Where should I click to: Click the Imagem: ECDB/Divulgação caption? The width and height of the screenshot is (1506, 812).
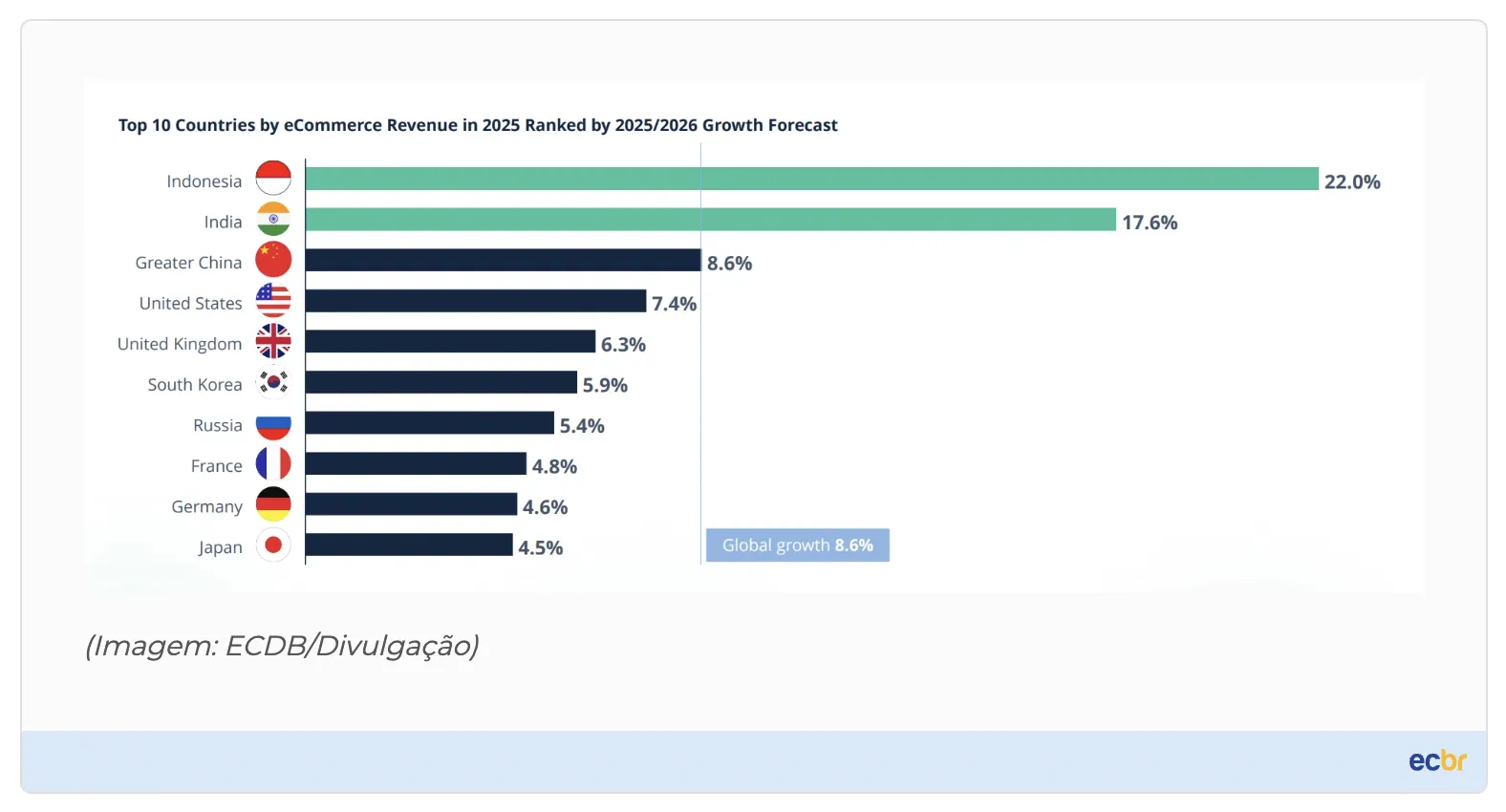(x=282, y=646)
